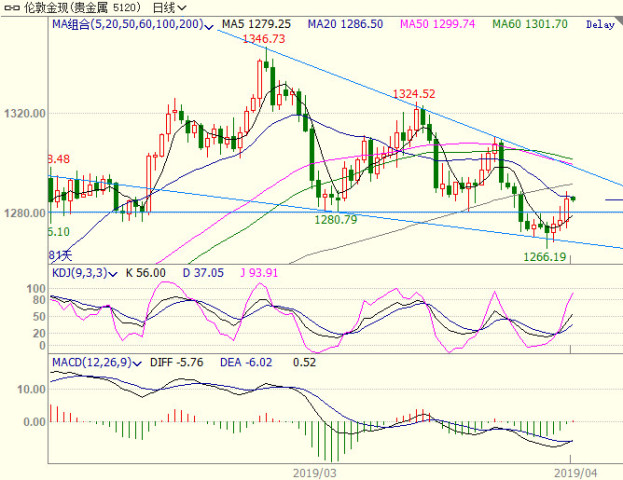Click the Delay status label
The height and width of the screenshot is (480, 623).
600,25
